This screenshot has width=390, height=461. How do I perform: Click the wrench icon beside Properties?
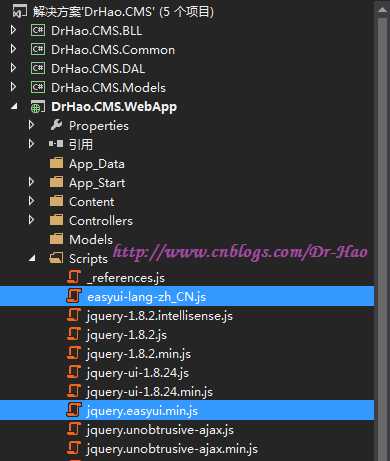click(x=56, y=125)
